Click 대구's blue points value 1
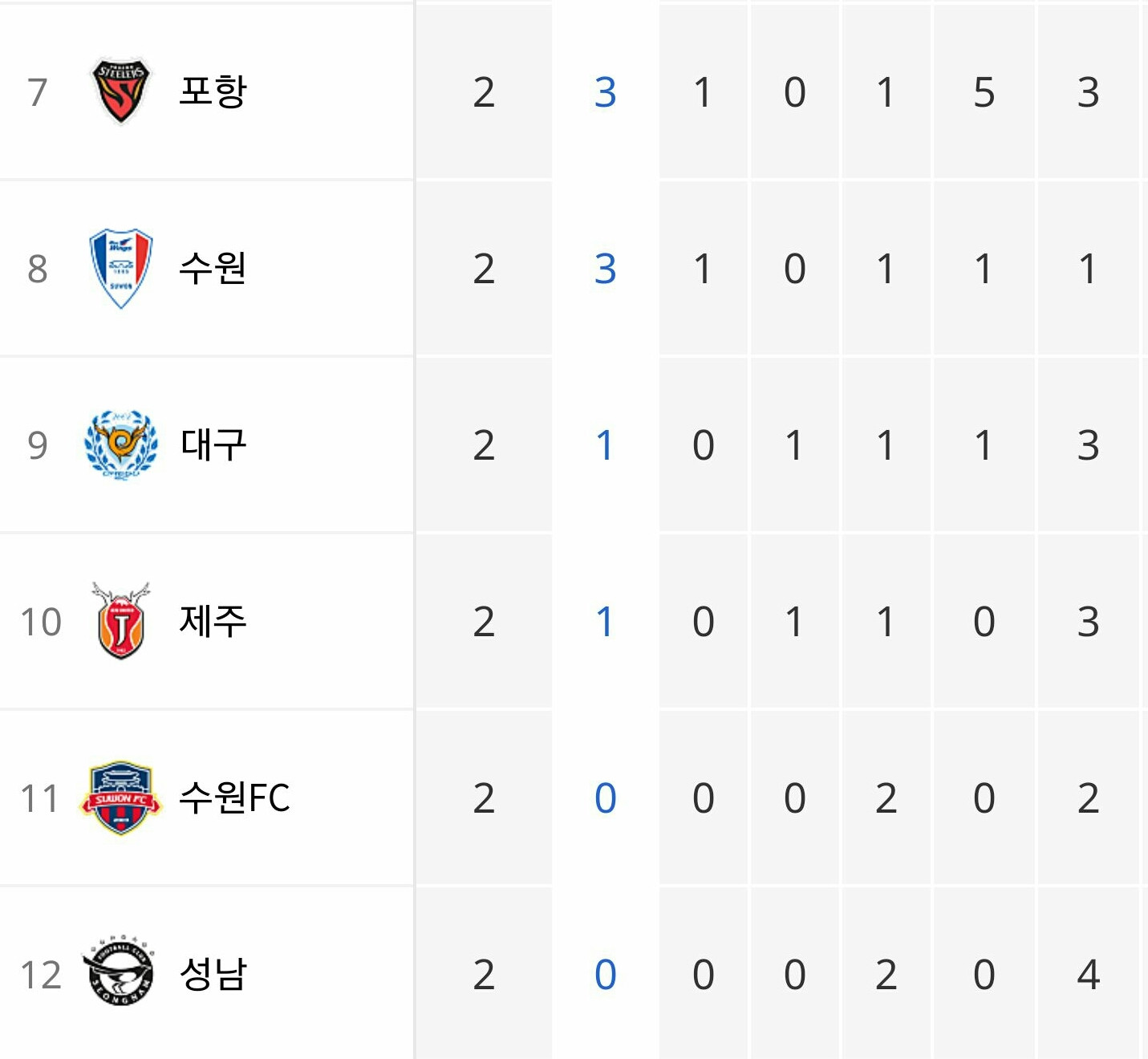The image size is (1148, 1059). click(606, 445)
